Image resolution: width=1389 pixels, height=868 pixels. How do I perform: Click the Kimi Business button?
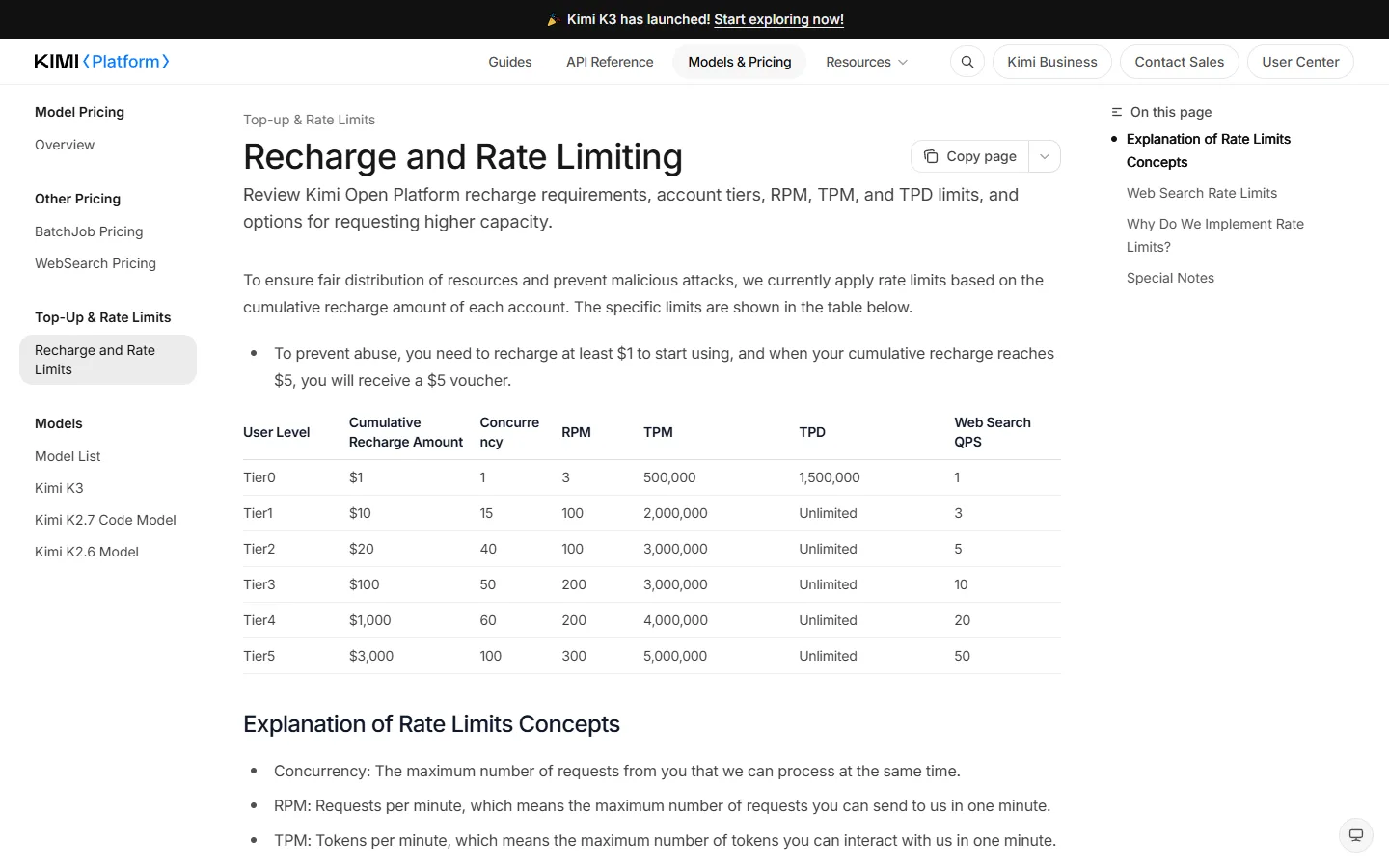click(x=1052, y=62)
